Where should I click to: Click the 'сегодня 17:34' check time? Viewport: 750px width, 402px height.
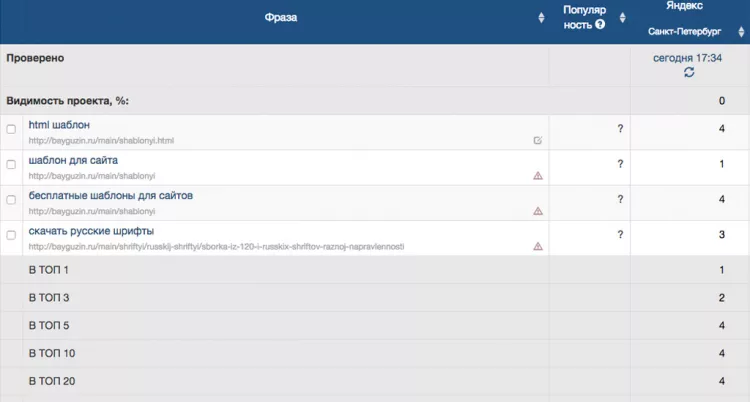pyautogui.click(x=687, y=58)
